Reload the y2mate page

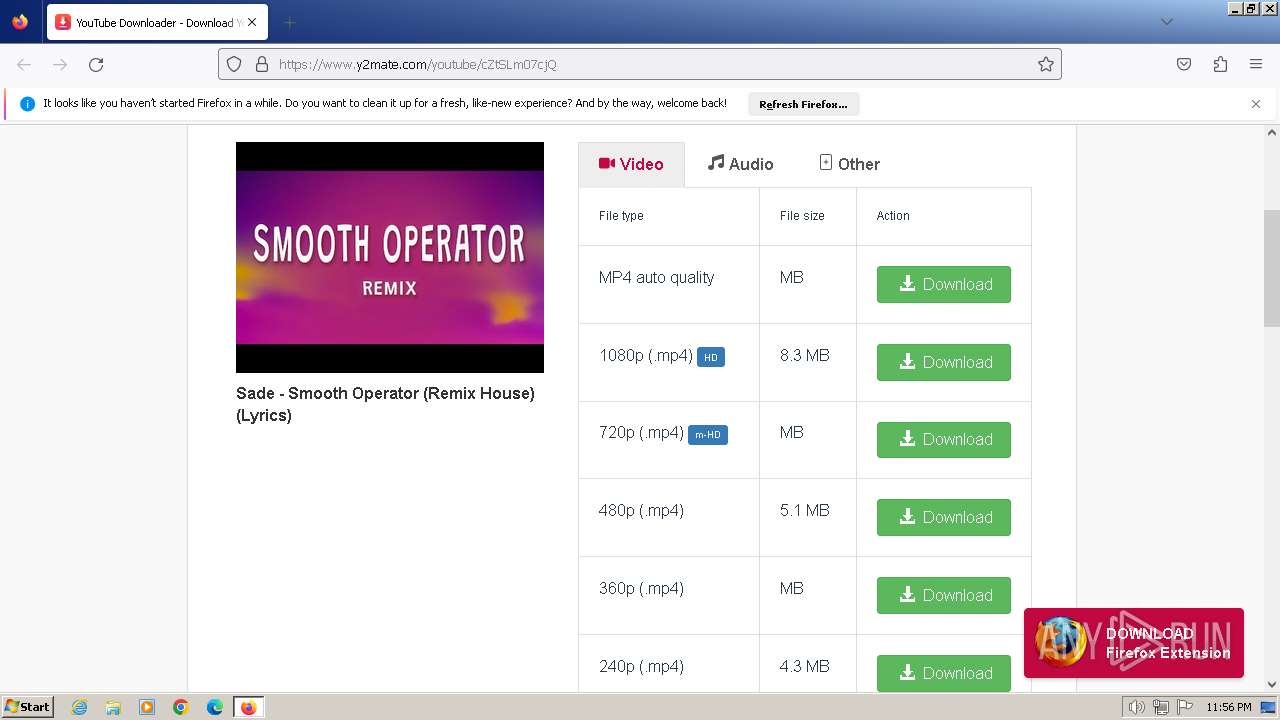tap(96, 64)
